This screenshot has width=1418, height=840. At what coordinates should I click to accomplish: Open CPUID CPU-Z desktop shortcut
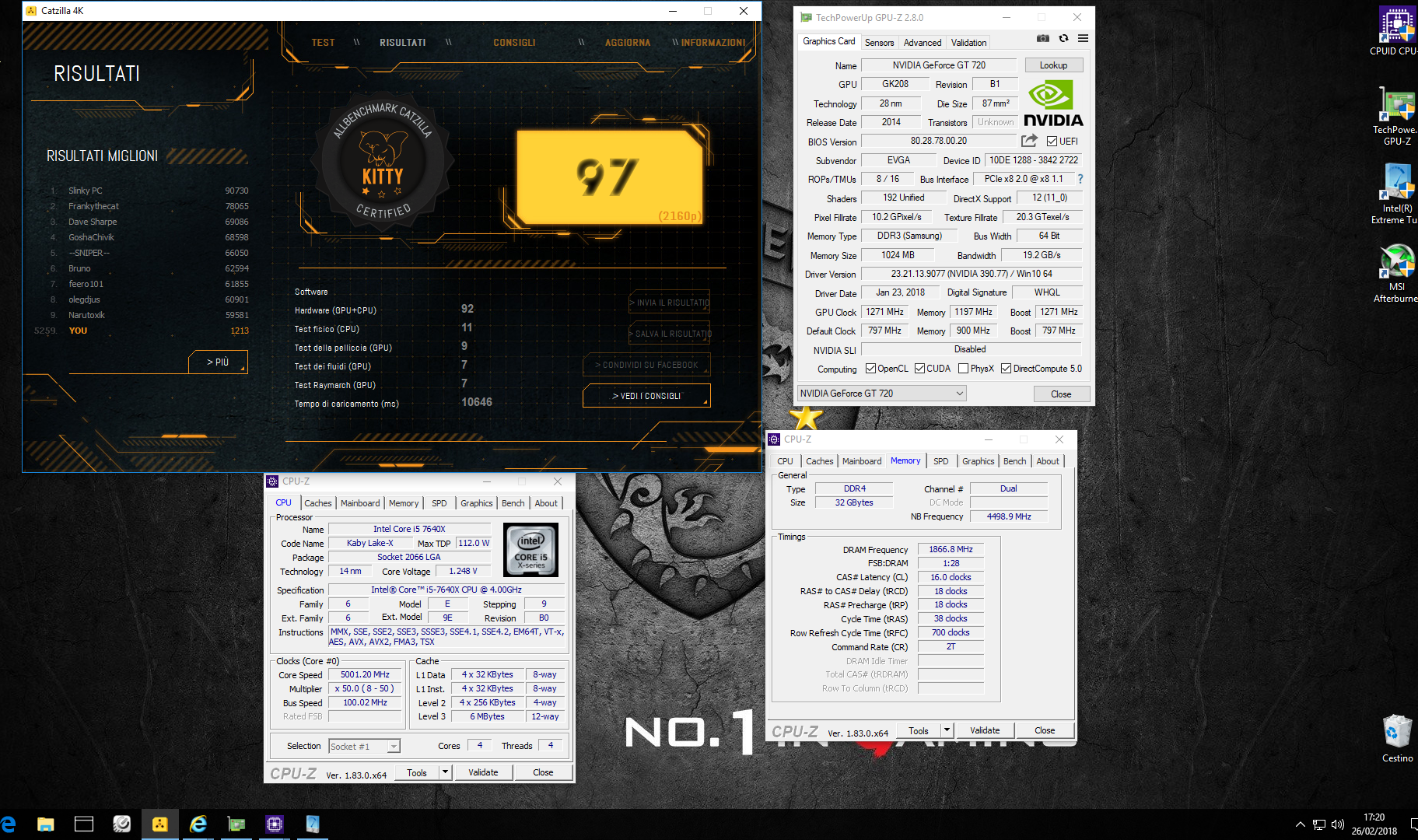1396,31
